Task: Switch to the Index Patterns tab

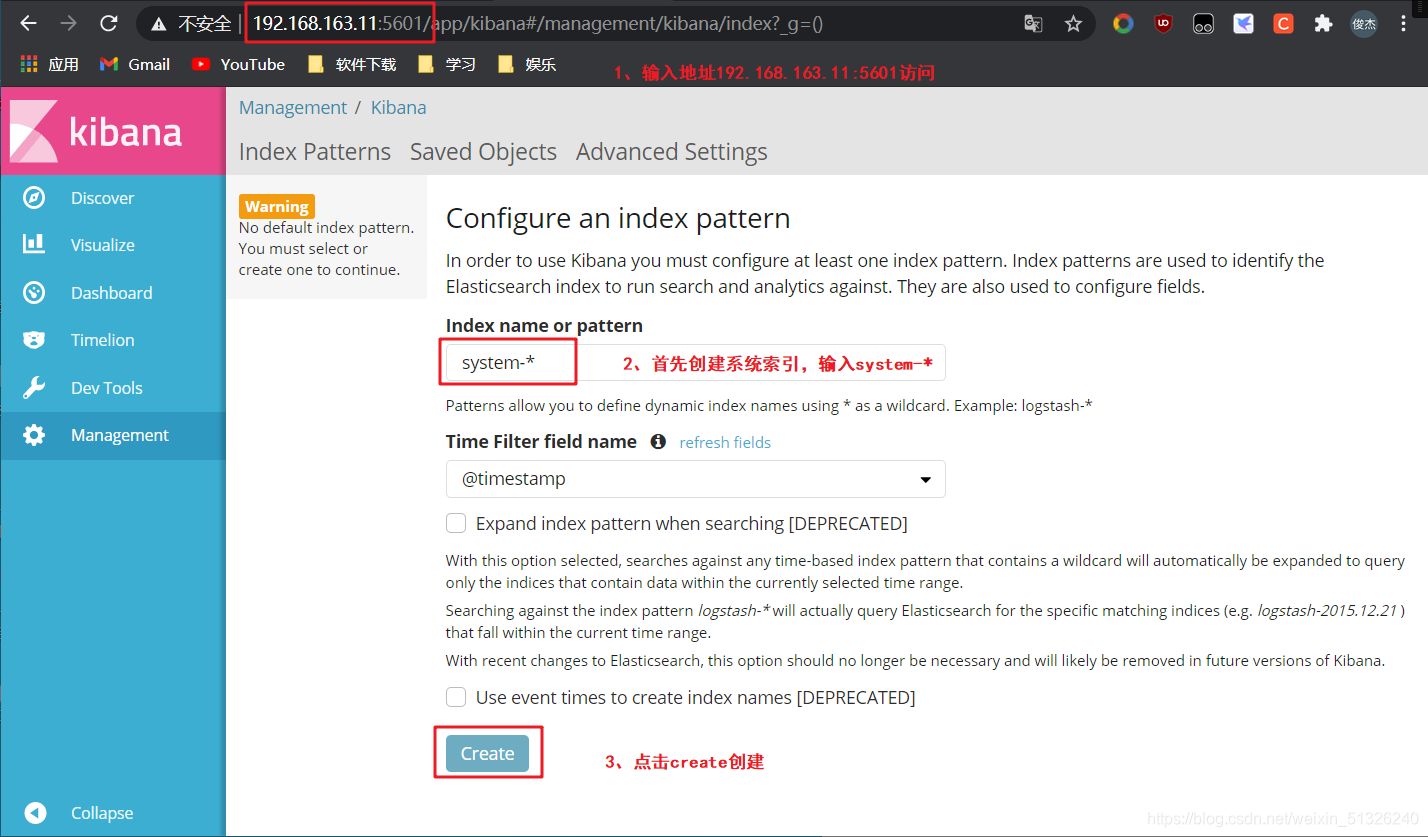Action: click(315, 152)
